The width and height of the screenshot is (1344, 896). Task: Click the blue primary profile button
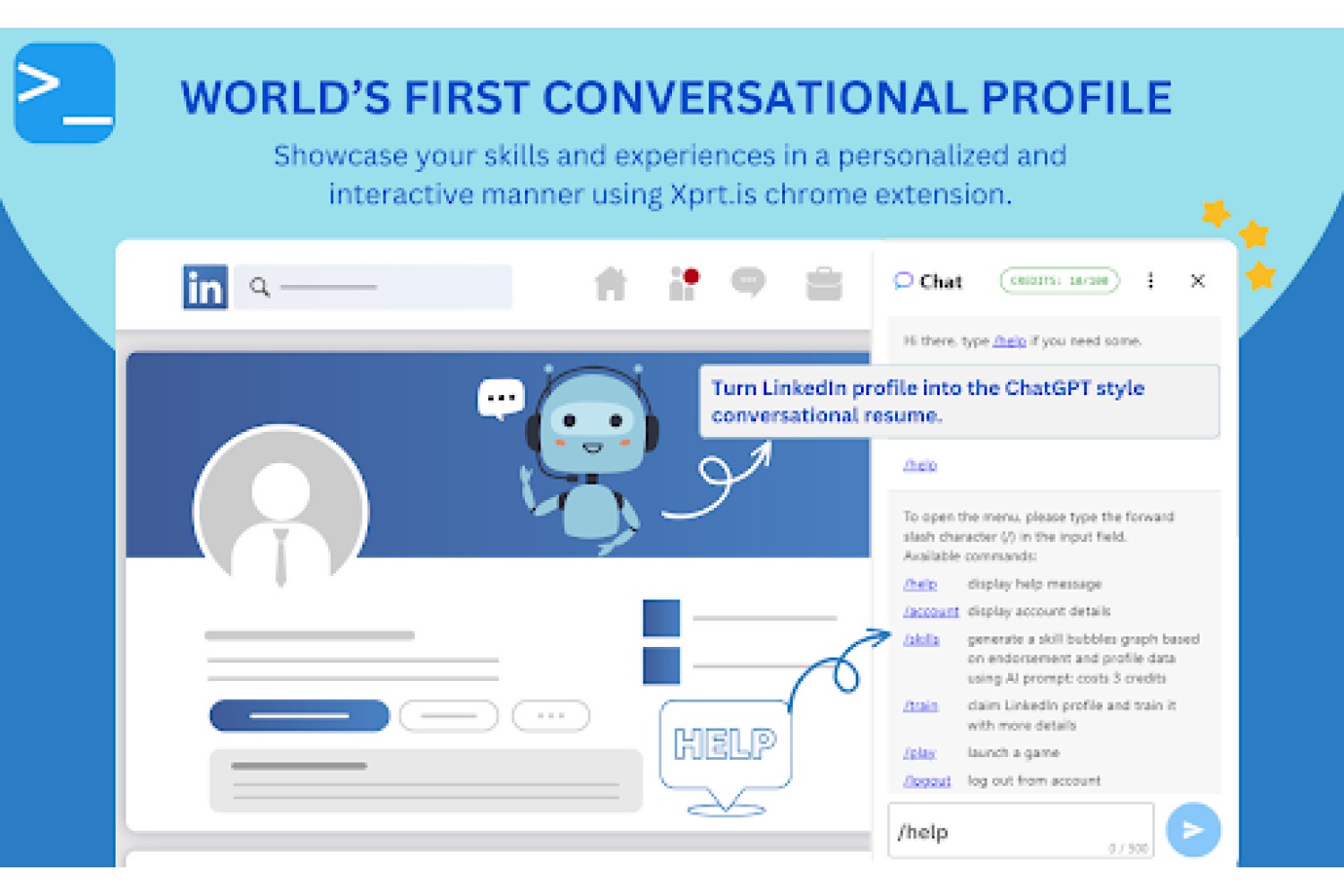click(x=299, y=716)
